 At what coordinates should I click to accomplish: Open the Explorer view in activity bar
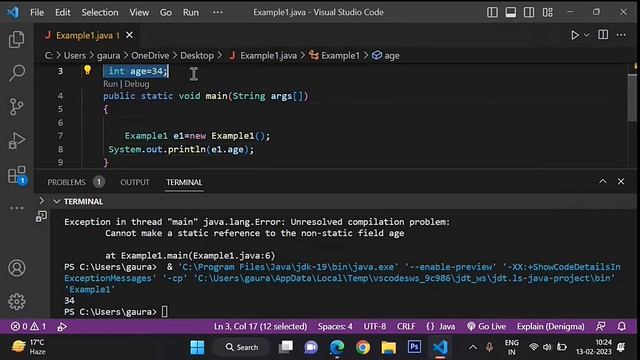[x=16, y=40]
